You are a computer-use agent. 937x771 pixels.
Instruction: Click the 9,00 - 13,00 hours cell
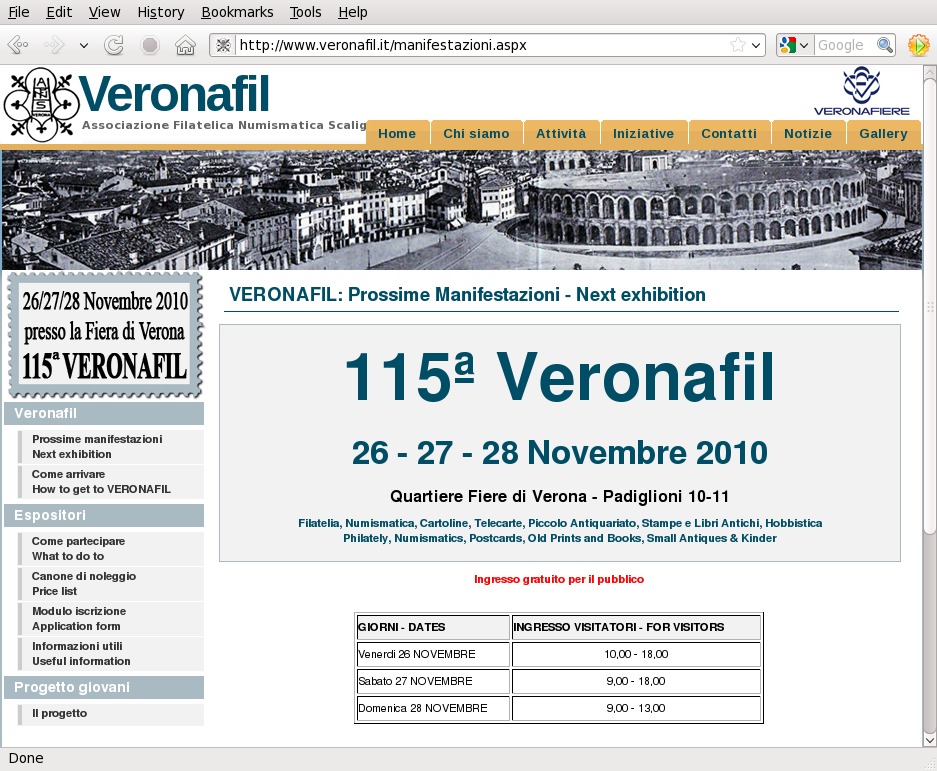coord(636,708)
